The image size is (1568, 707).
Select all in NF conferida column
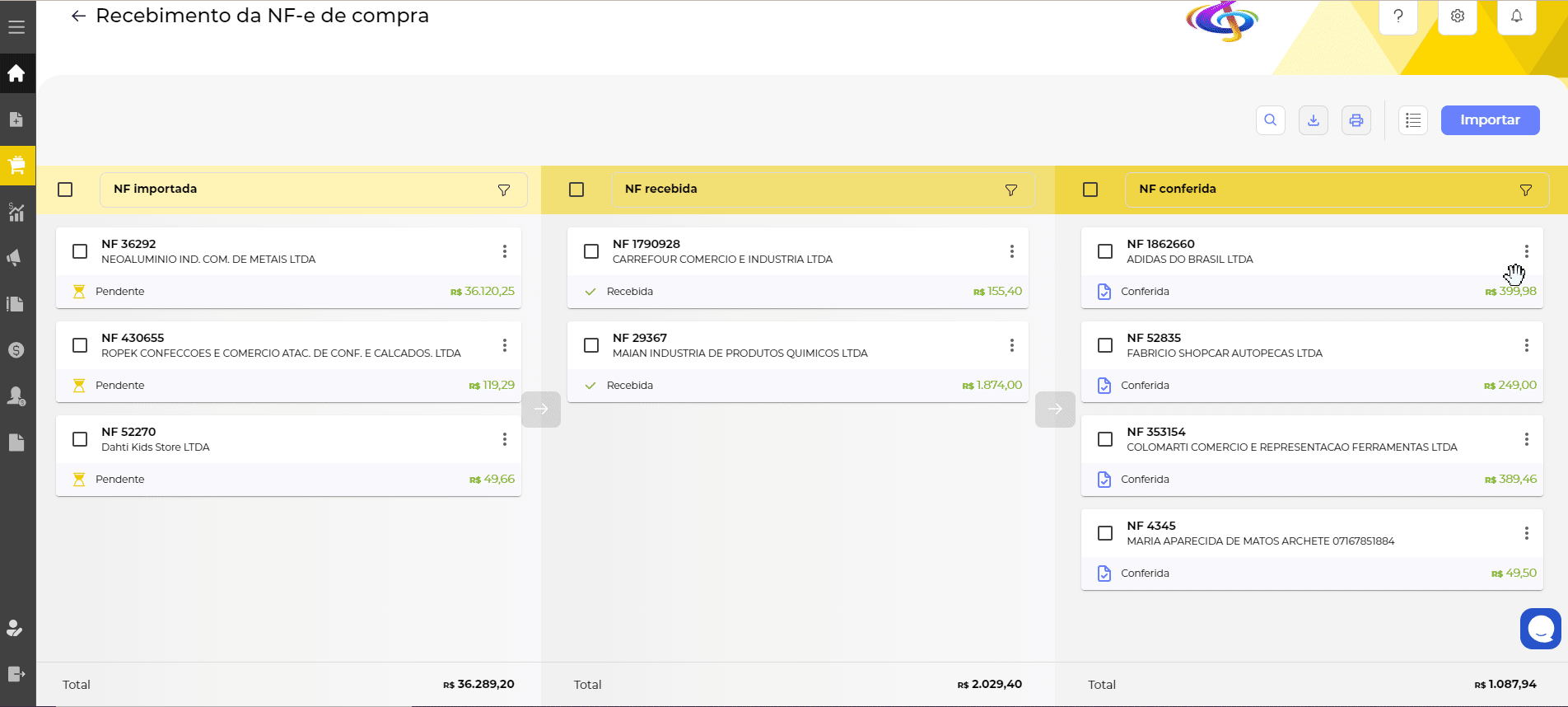click(x=1090, y=190)
